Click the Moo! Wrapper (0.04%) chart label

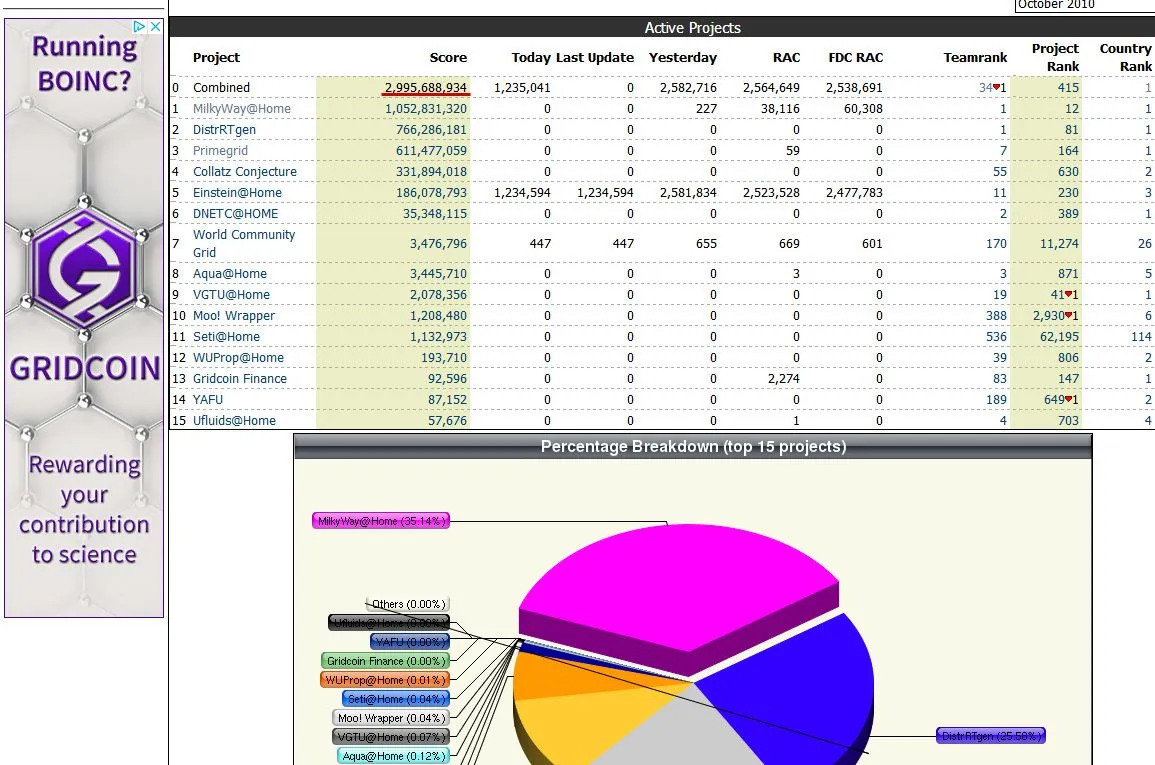391,718
